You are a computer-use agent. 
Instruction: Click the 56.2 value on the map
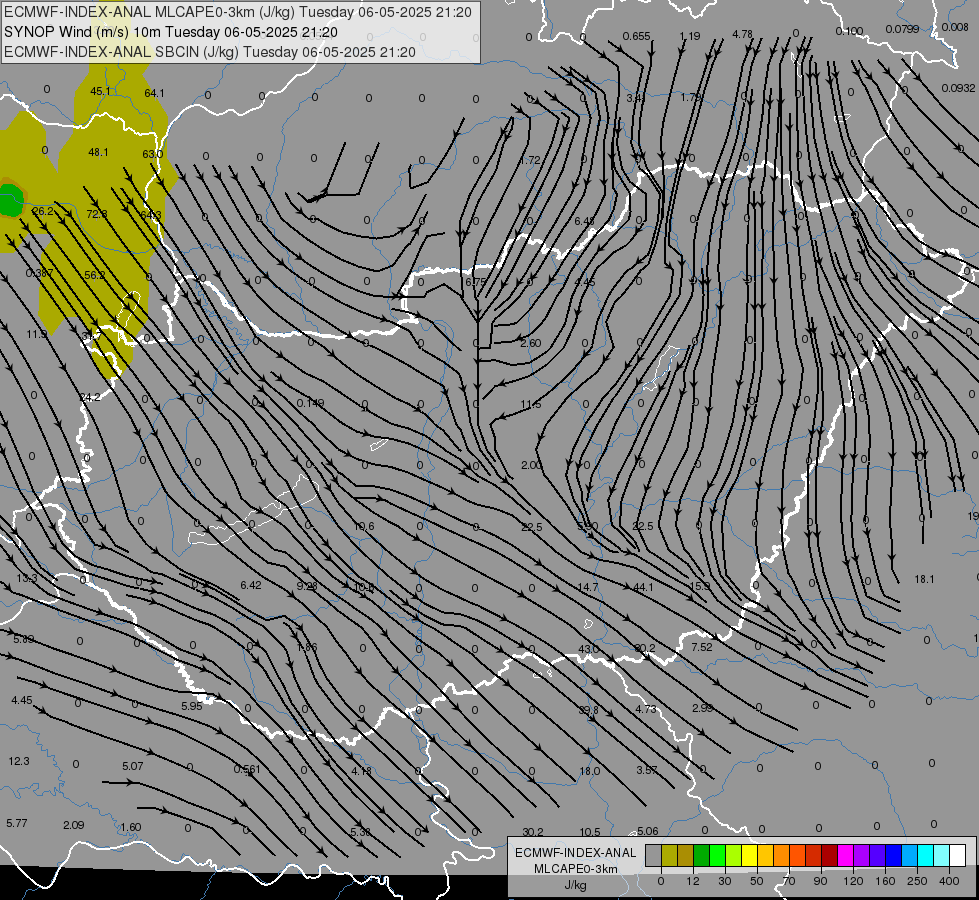(x=95, y=275)
